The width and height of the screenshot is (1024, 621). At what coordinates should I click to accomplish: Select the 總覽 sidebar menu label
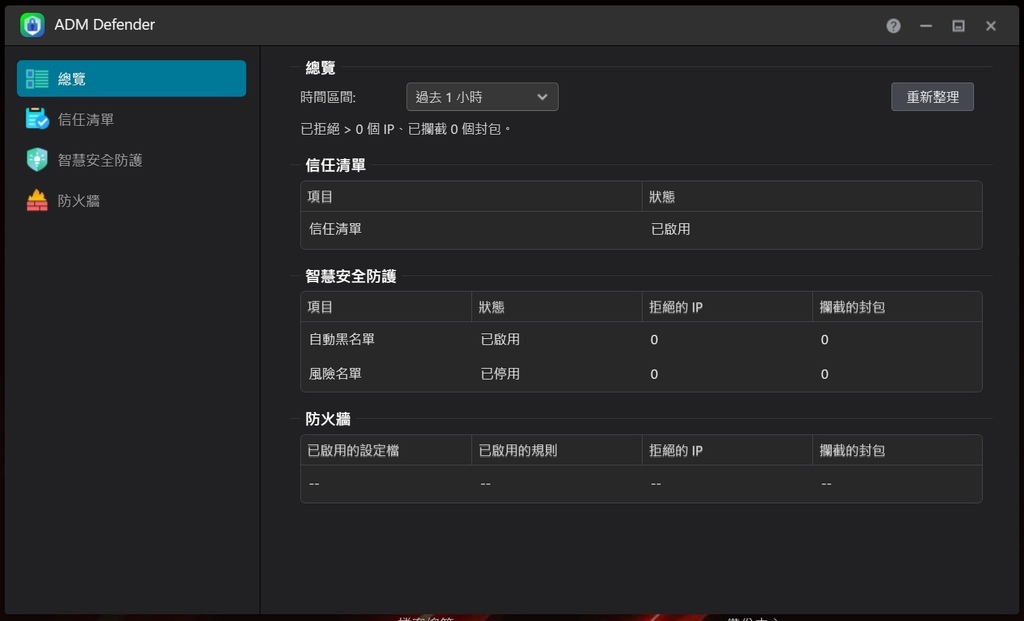pyautogui.click(x=72, y=79)
